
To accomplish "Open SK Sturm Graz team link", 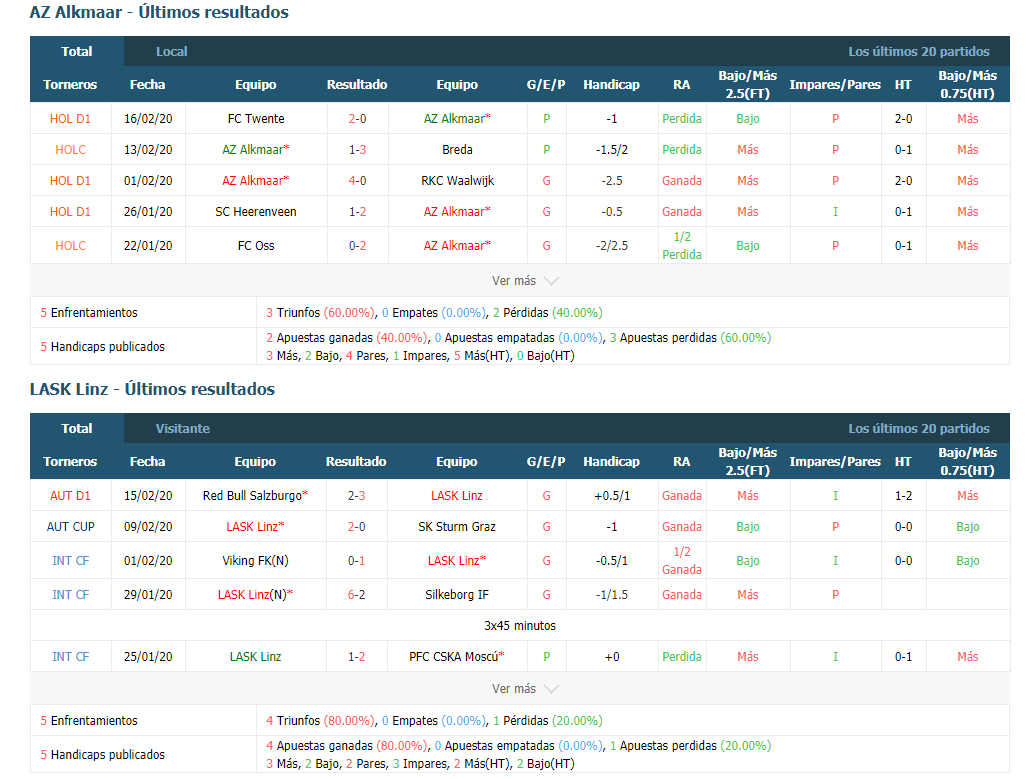I will coord(456,527).
